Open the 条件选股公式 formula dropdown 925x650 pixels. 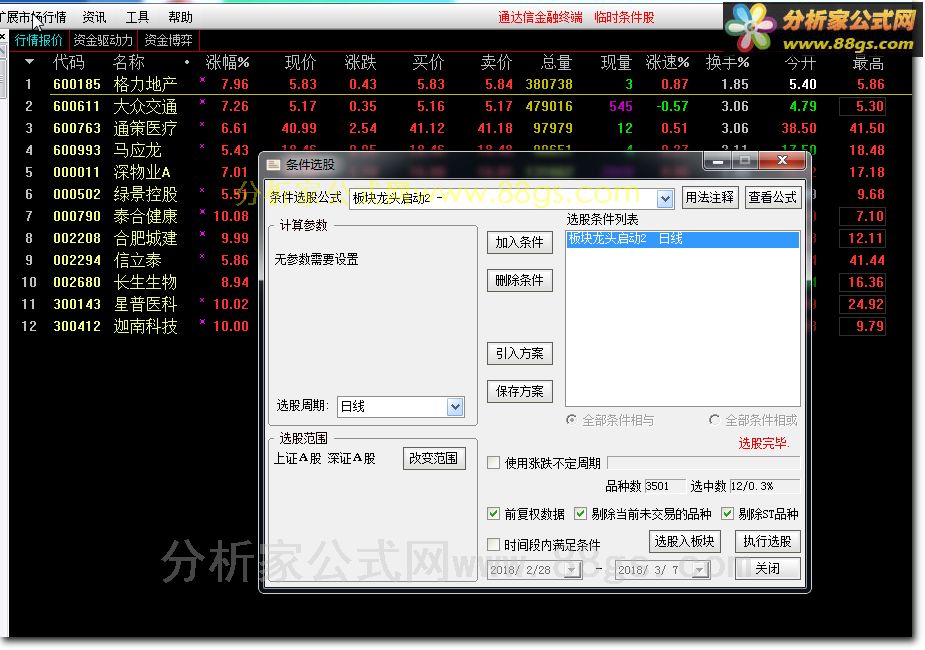point(665,199)
